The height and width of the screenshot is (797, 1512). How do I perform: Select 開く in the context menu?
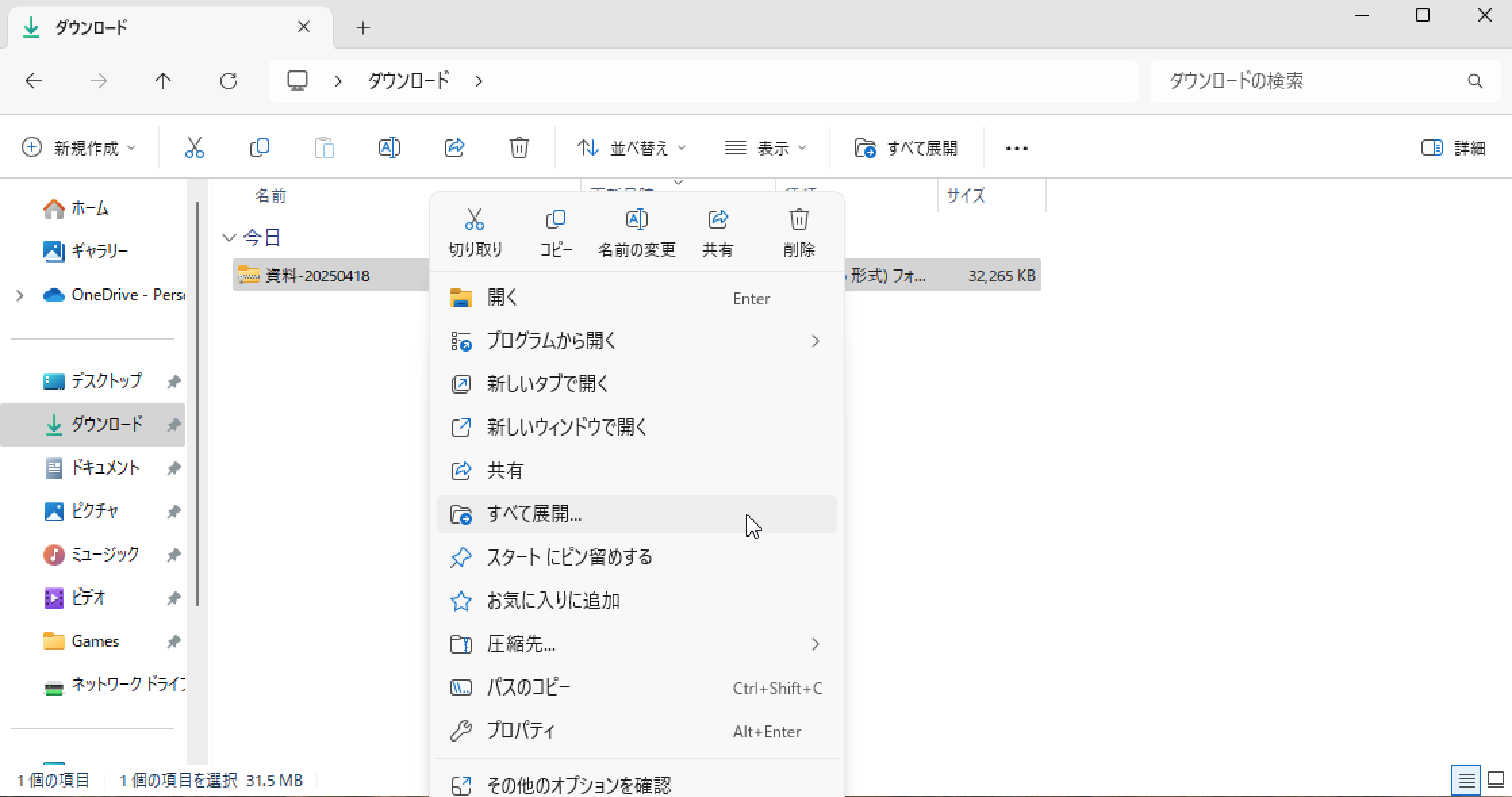pos(637,298)
